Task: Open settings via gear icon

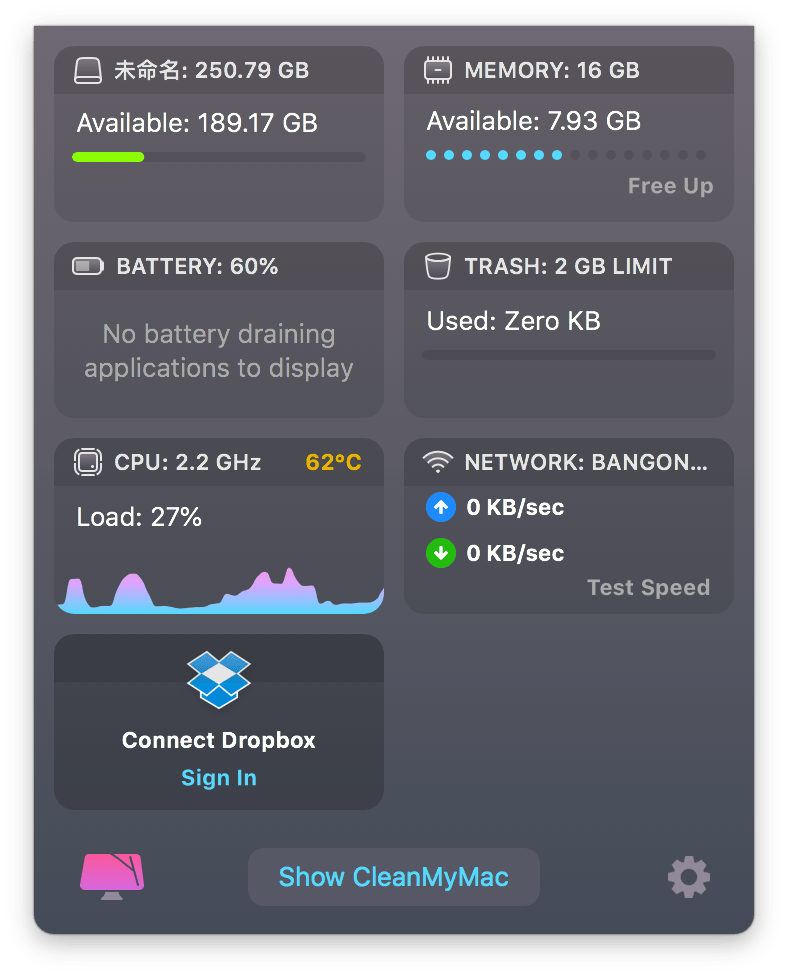Action: pos(689,877)
